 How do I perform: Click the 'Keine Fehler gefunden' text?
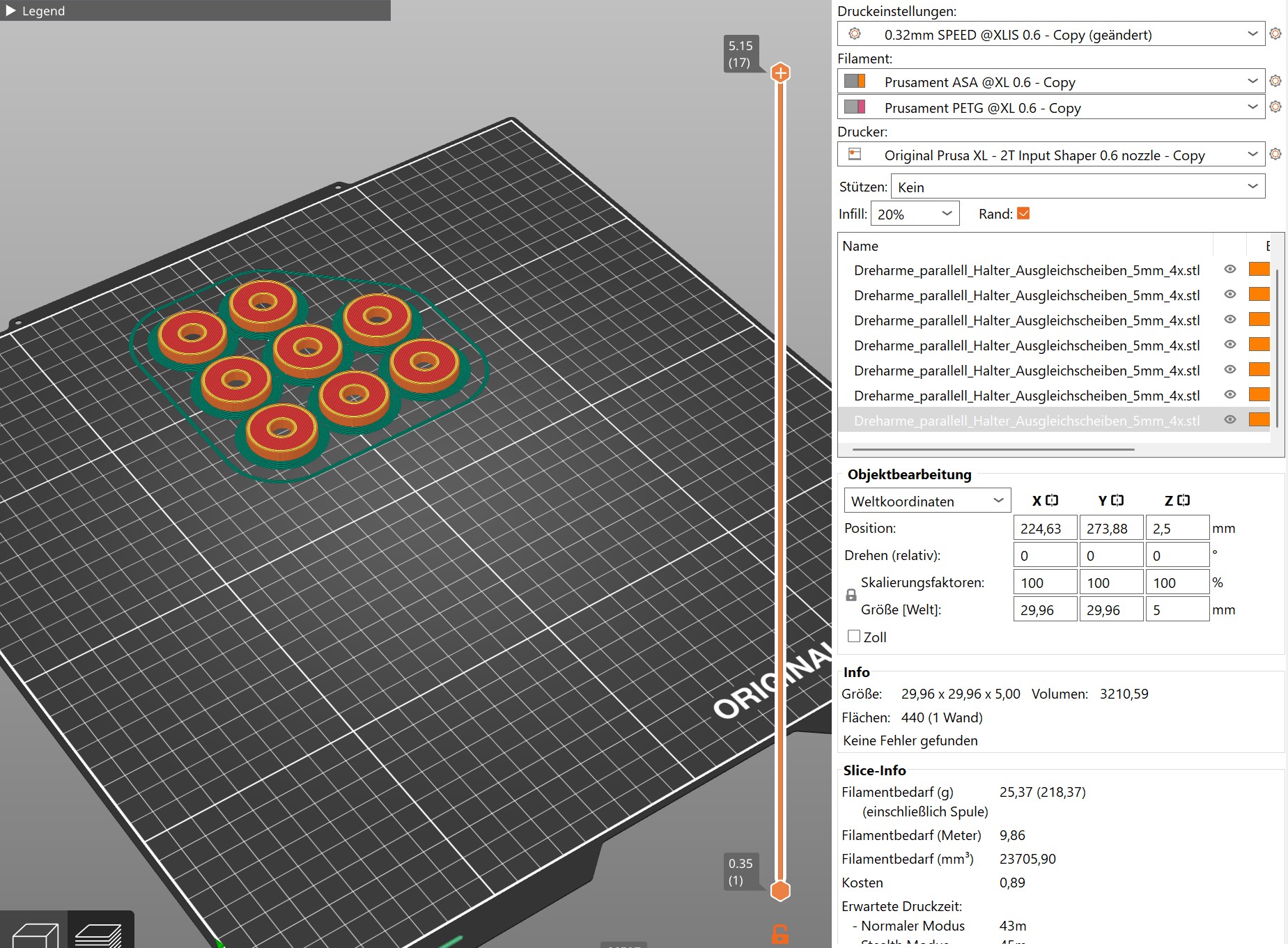910,740
